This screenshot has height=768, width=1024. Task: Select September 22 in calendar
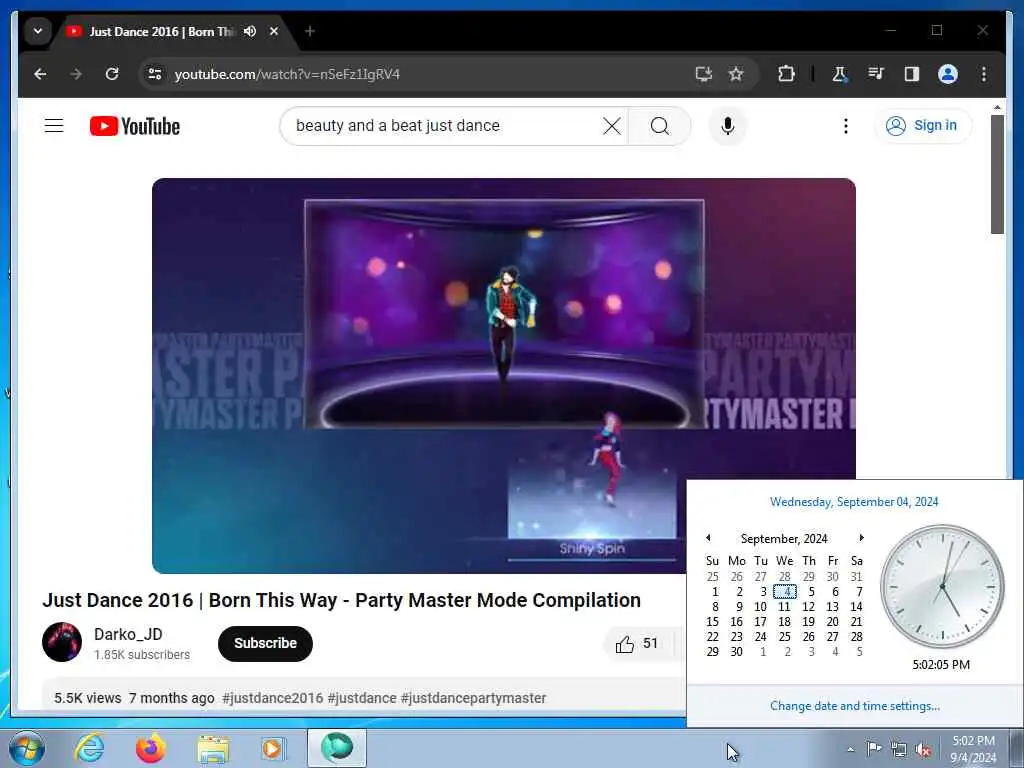(712, 637)
